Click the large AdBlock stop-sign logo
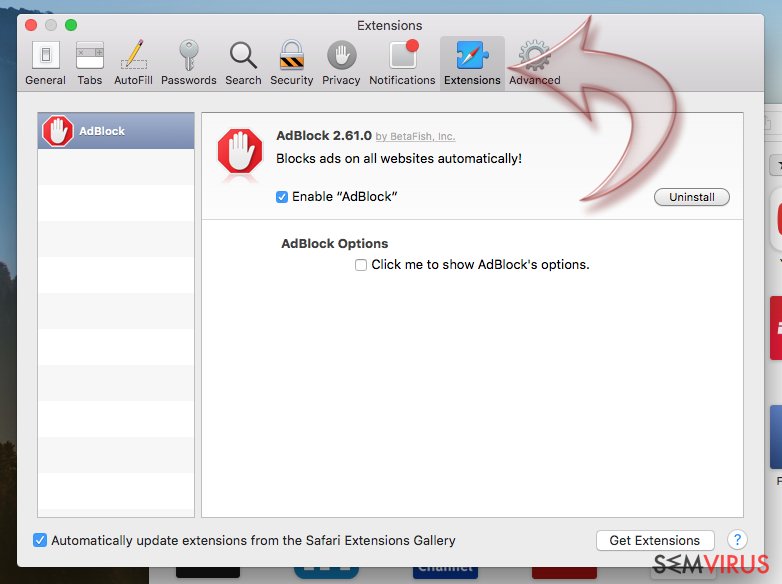Viewport: 782px width, 584px height. pyautogui.click(x=240, y=151)
